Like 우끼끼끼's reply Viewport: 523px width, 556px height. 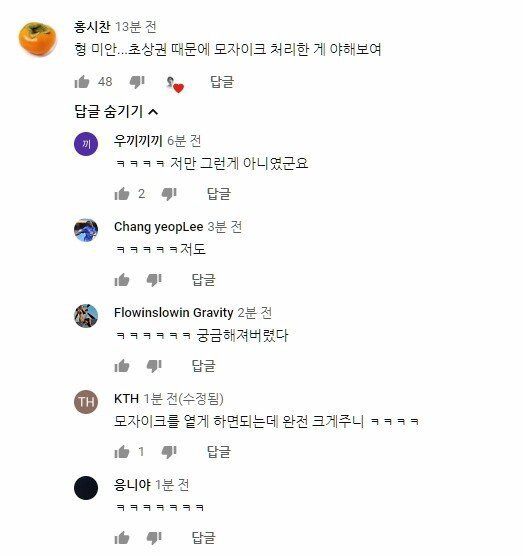click(x=122, y=194)
